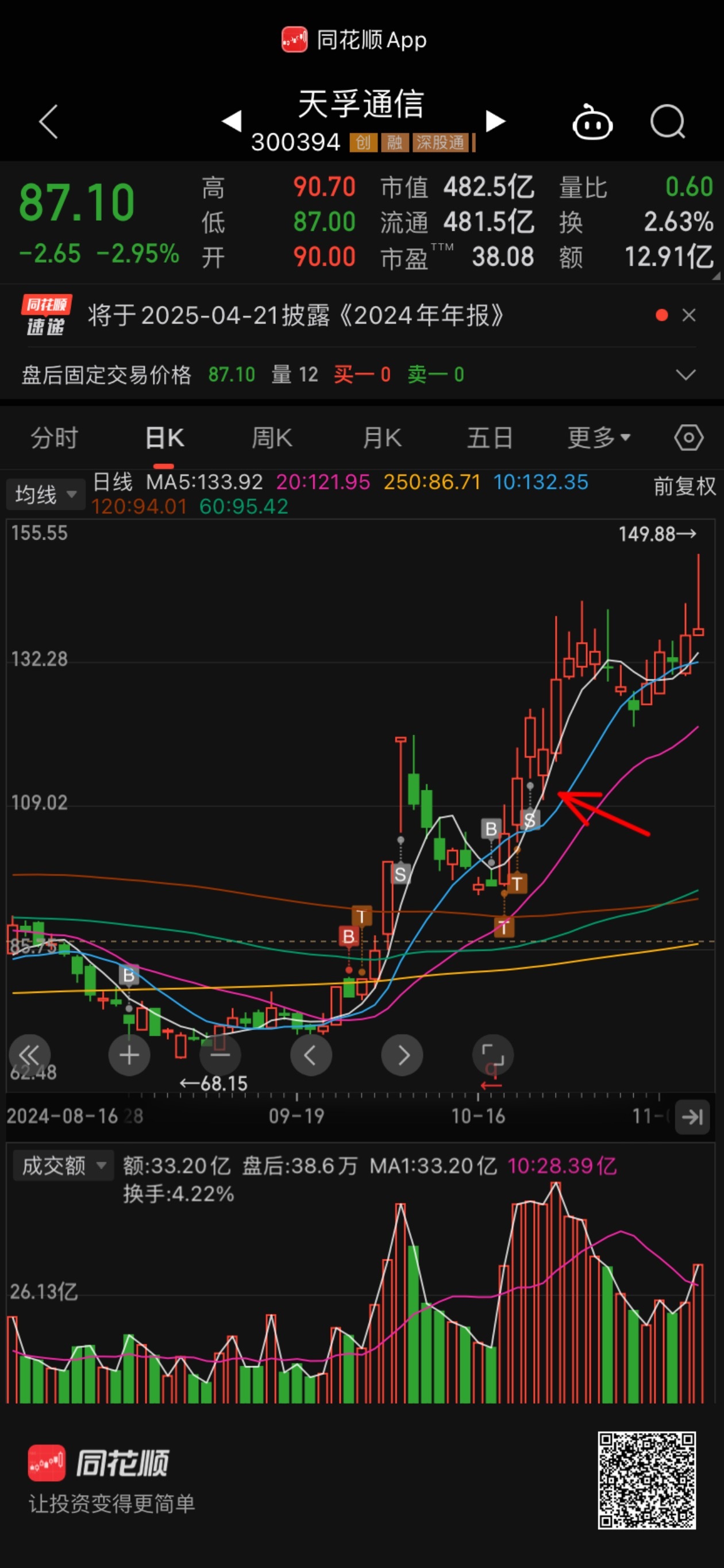Open the search magnifier icon
The height and width of the screenshot is (1568, 724).
(x=668, y=122)
